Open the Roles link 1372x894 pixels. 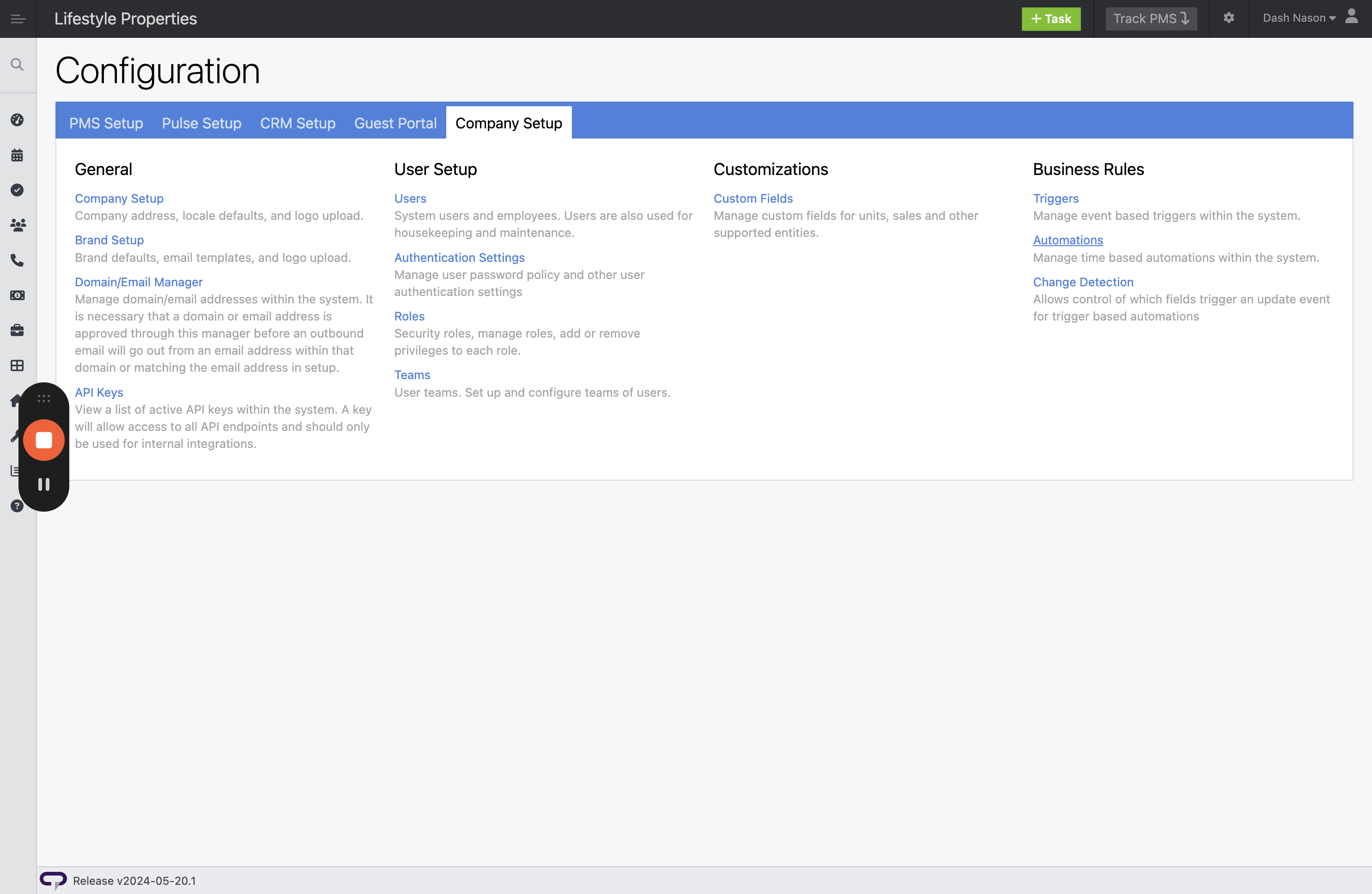[x=409, y=316]
